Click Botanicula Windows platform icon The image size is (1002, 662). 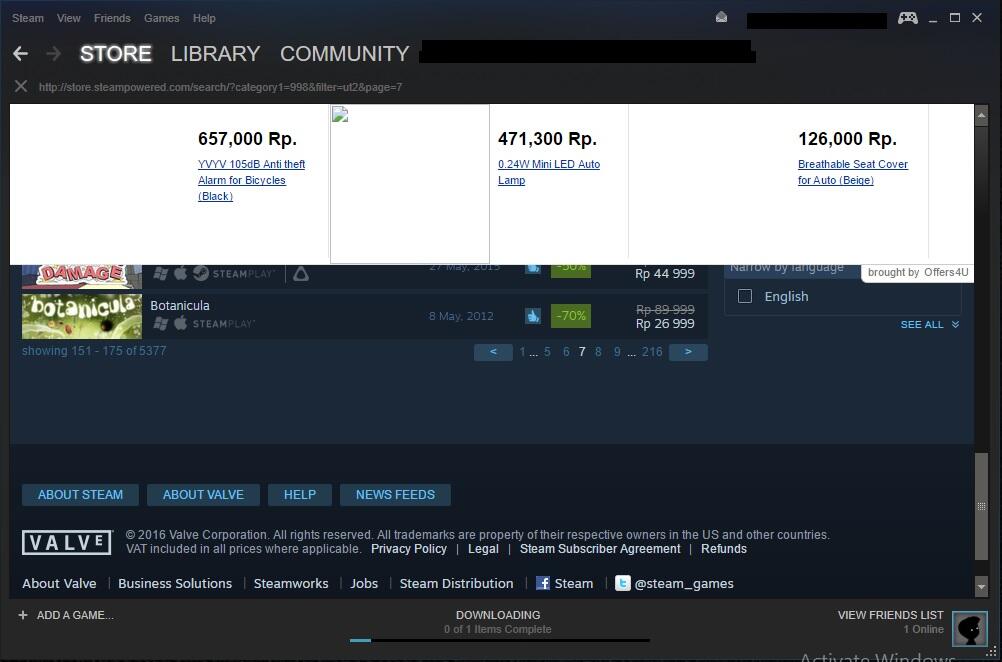(x=160, y=323)
